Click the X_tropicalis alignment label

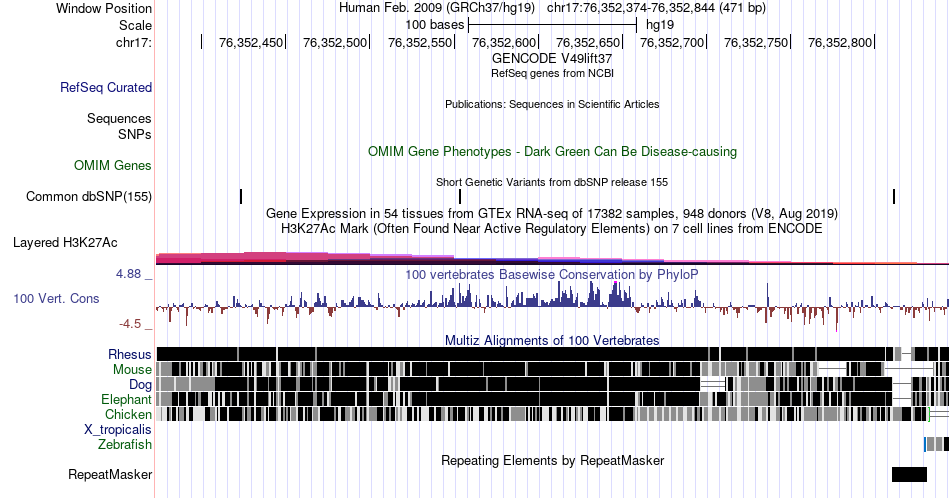118,430
